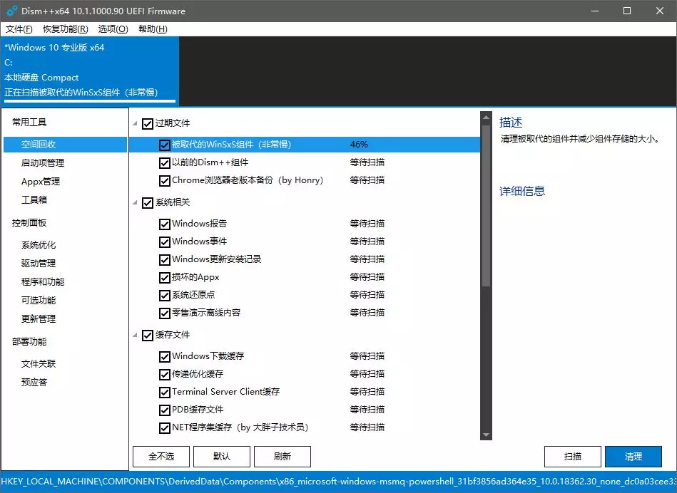
Task: Uncheck PDB缓存文件 checkbox
Action: pyautogui.click(x=164, y=410)
